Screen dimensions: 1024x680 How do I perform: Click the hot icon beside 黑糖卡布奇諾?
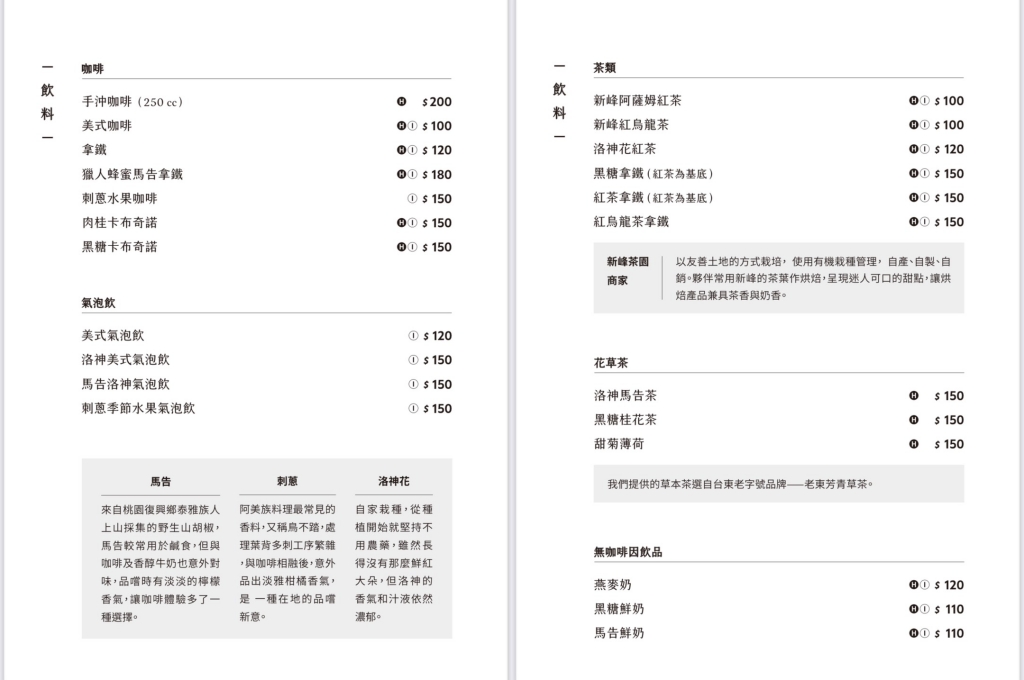click(402, 247)
